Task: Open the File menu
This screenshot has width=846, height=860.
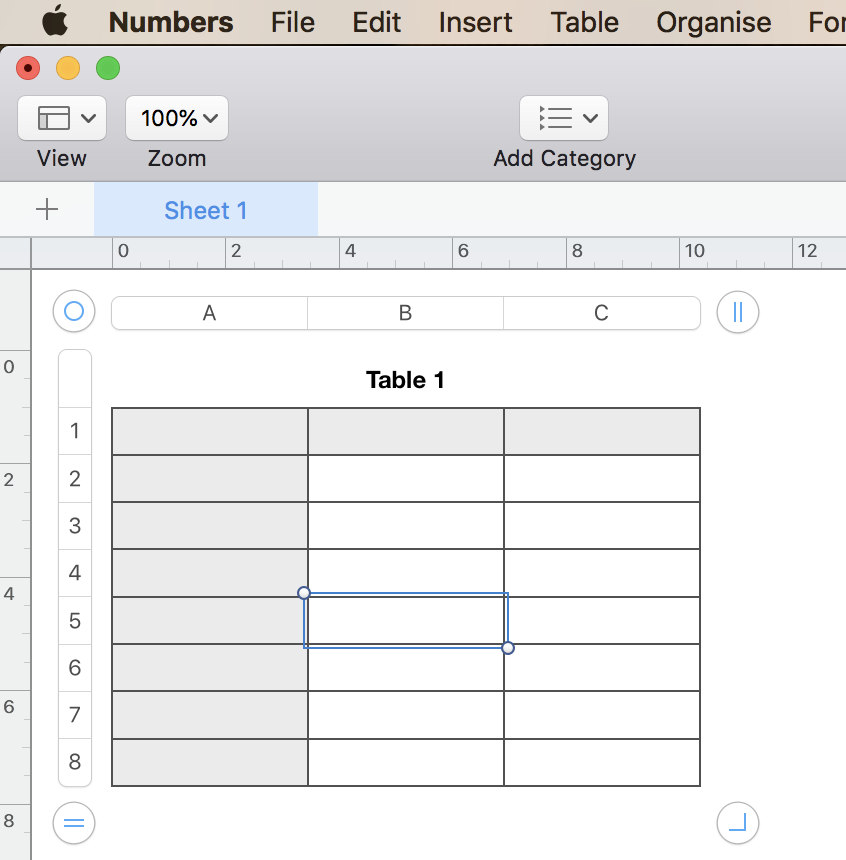Action: click(x=292, y=22)
